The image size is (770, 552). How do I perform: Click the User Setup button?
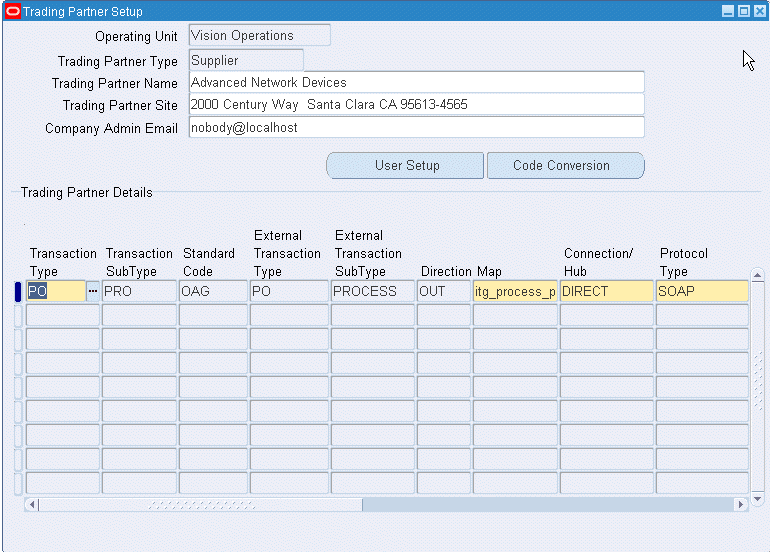[x=405, y=166]
